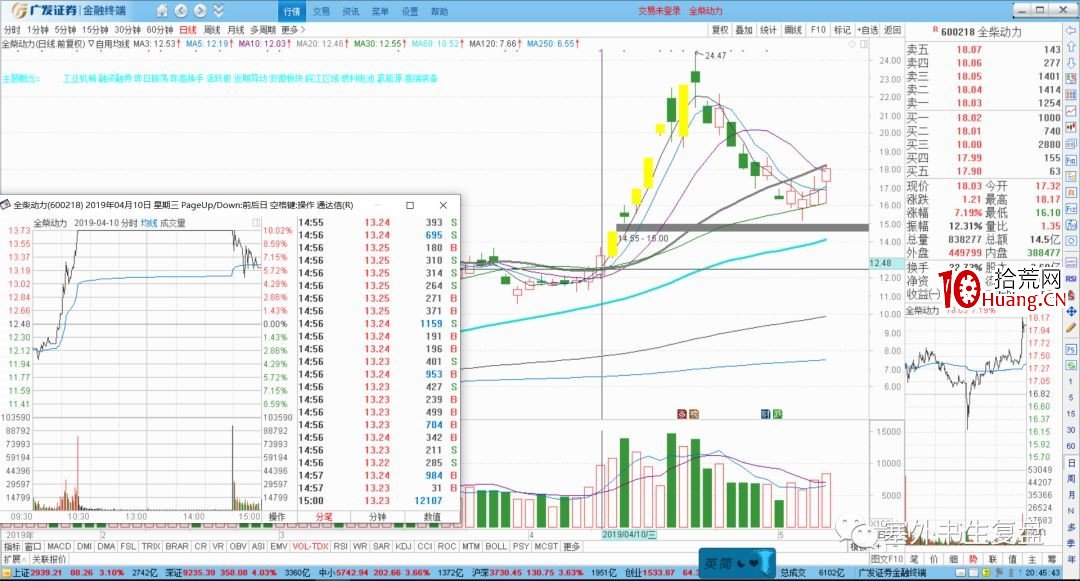
Task: Select 分钟 tab in popup footer
Action: [377, 516]
